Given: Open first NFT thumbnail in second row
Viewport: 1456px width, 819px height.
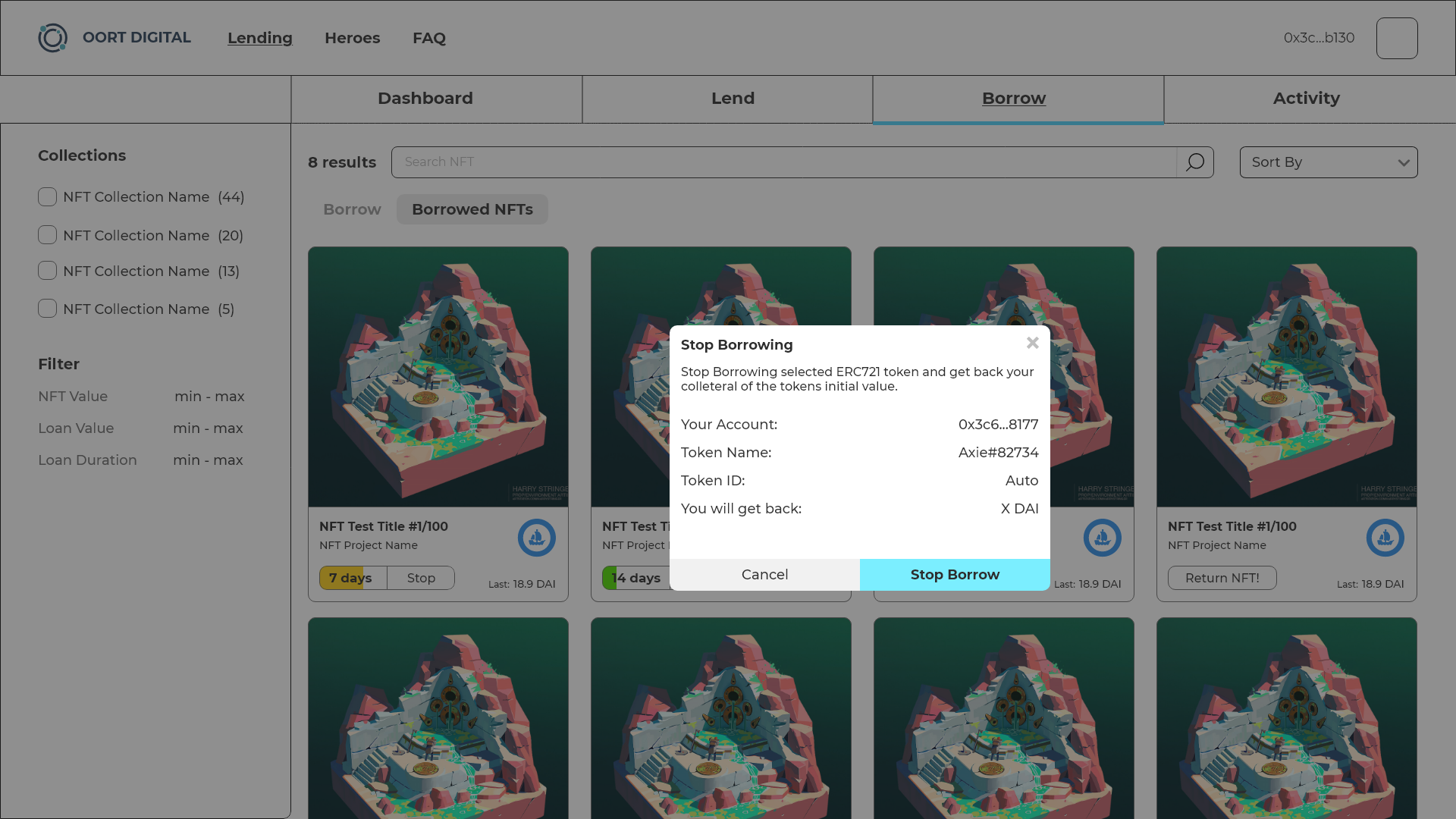Looking at the screenshot, I should [438, 718].
